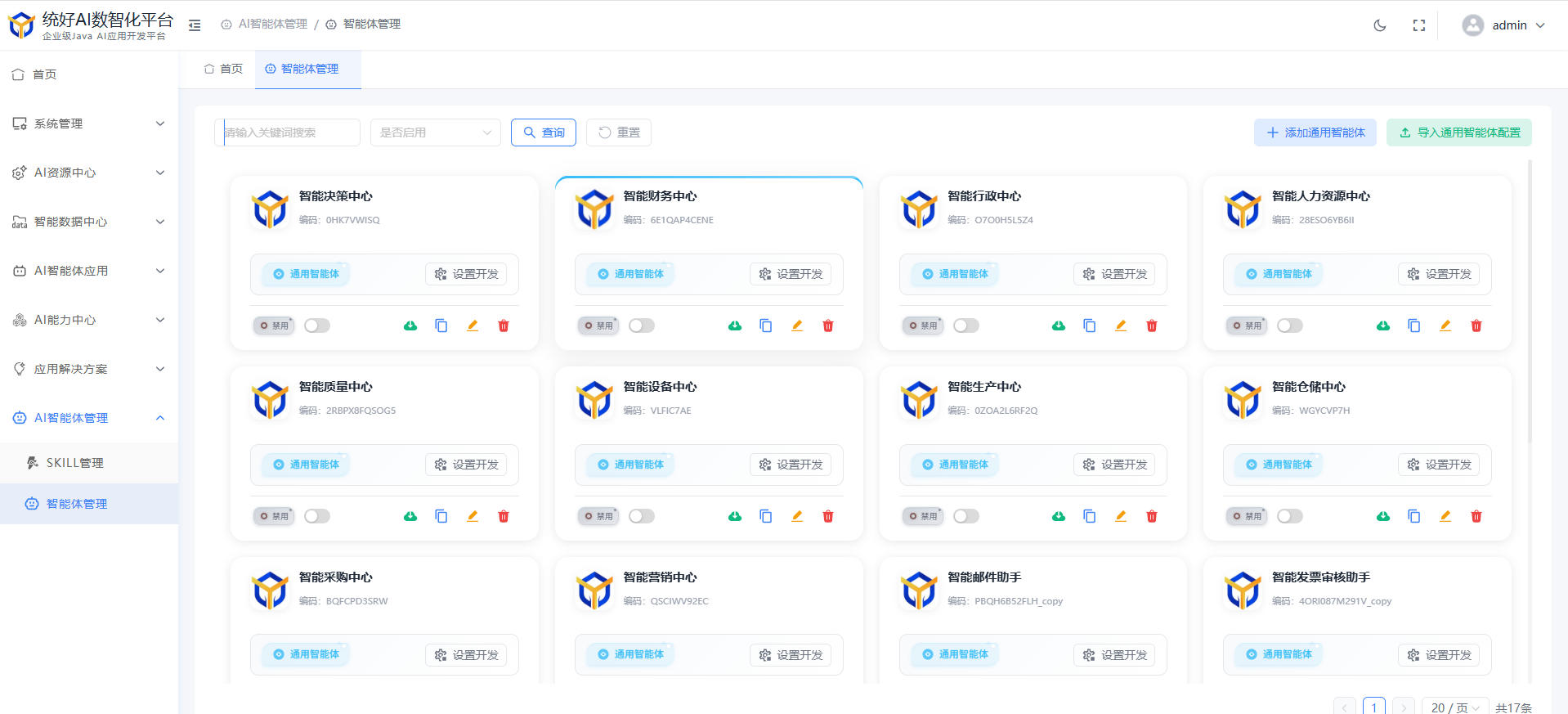Copy the 智能行政中心 agent
This screenshot has width=1568, height=714.
coord(1090,326)
